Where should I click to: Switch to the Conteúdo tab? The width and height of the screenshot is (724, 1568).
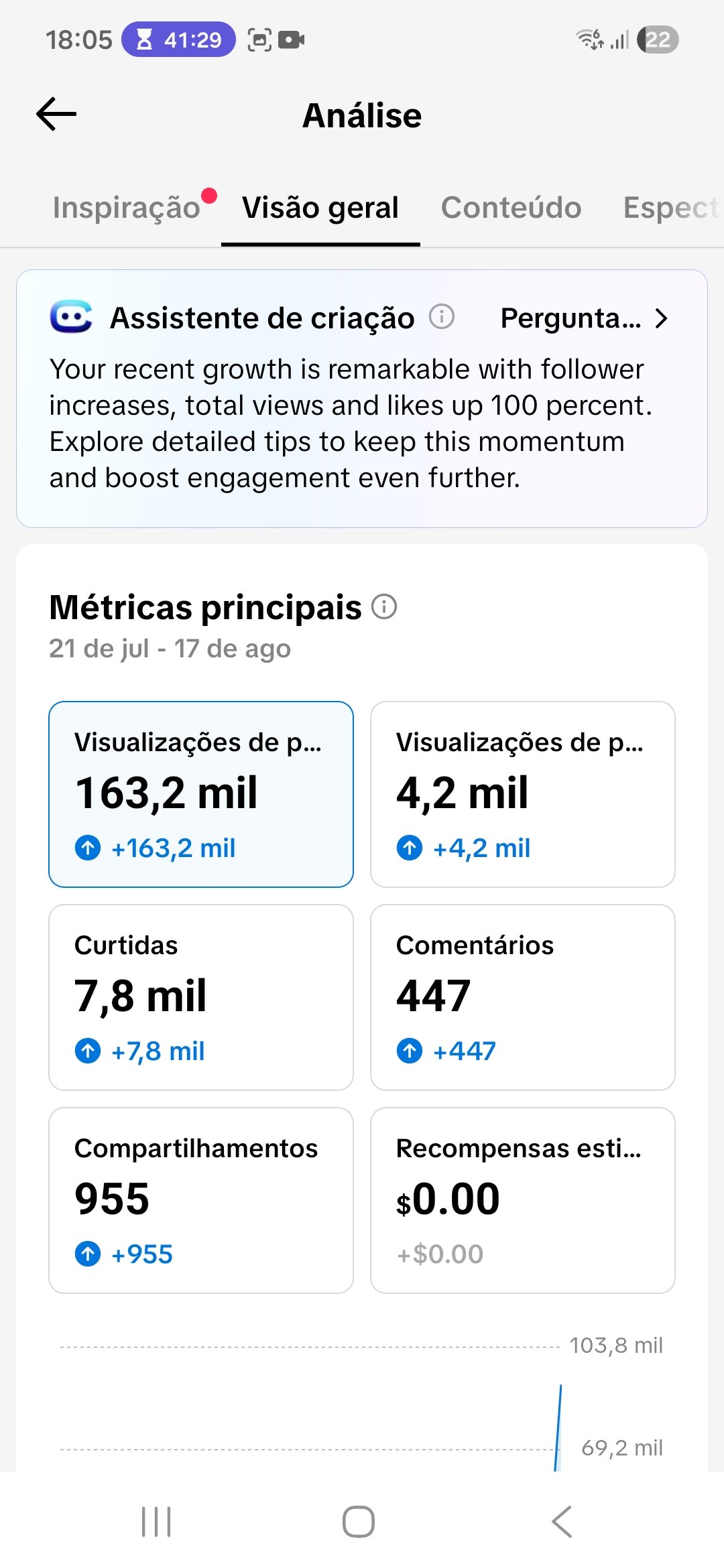point(511,208)
